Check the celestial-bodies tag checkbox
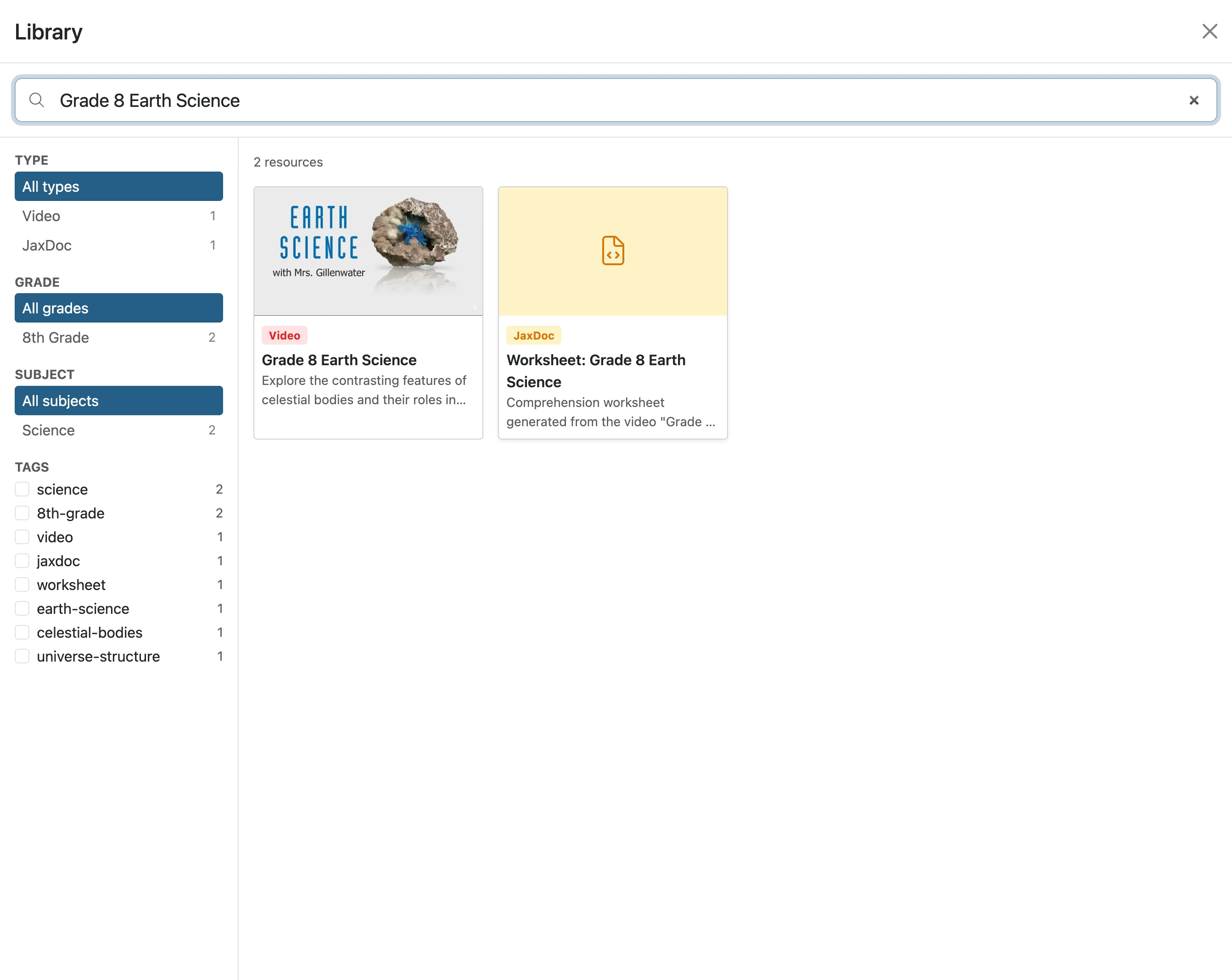 (22, 632)
